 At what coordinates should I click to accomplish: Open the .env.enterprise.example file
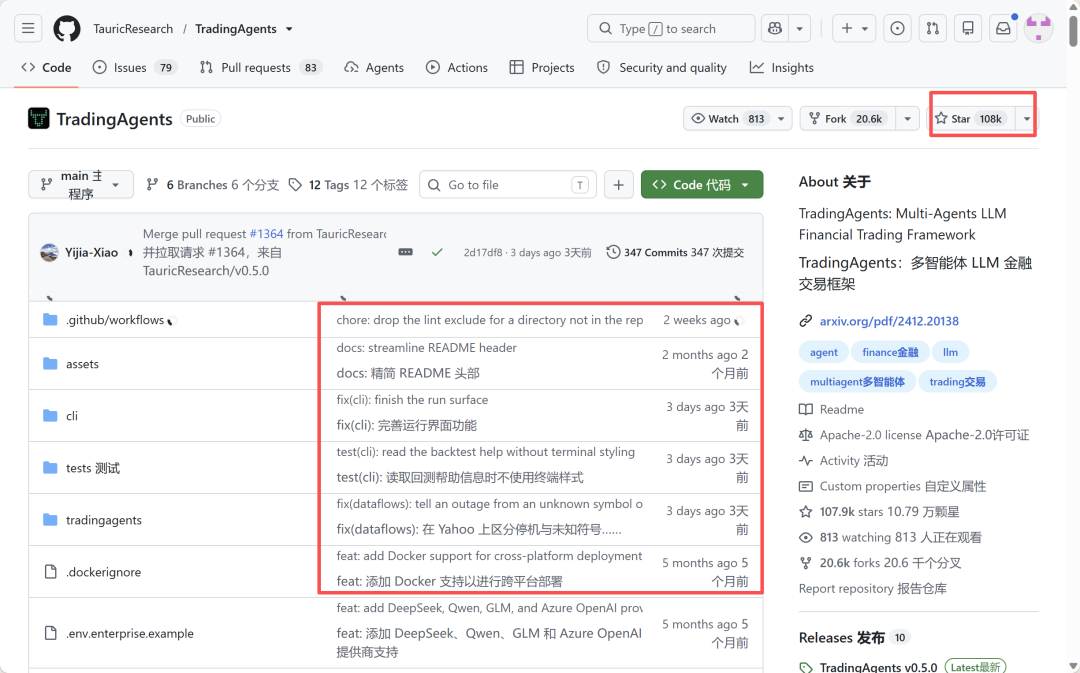pos(129,633)
